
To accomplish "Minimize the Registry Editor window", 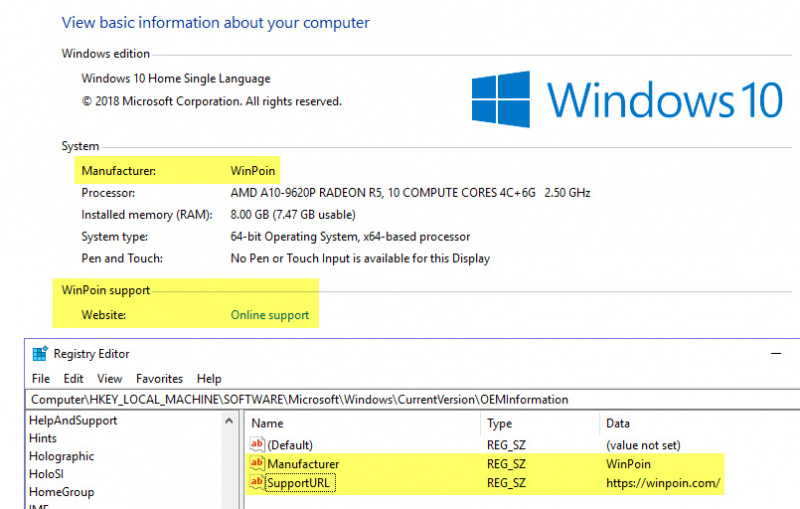I will [776, 353].
